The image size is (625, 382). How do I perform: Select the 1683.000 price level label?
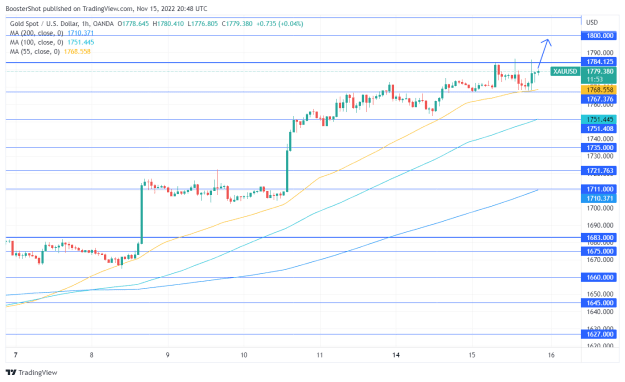pos(599,238)
